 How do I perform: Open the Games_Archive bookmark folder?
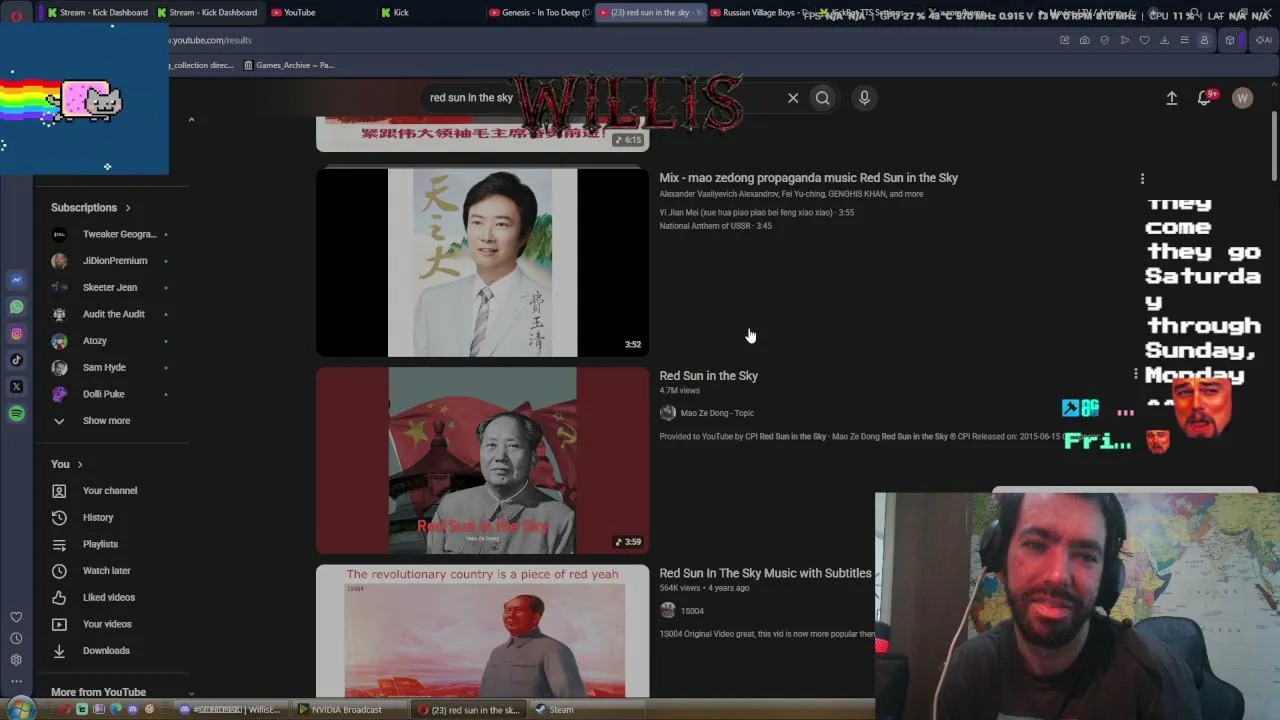pos(288,65)
